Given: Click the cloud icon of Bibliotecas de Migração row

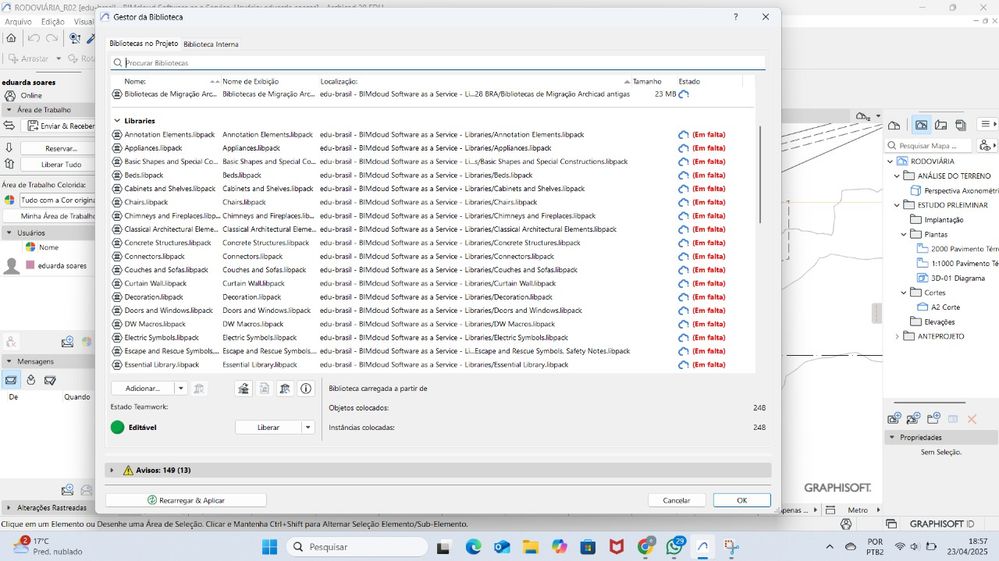Looking at the screenshot, I should pyautogui.click(x=684, y=94).
